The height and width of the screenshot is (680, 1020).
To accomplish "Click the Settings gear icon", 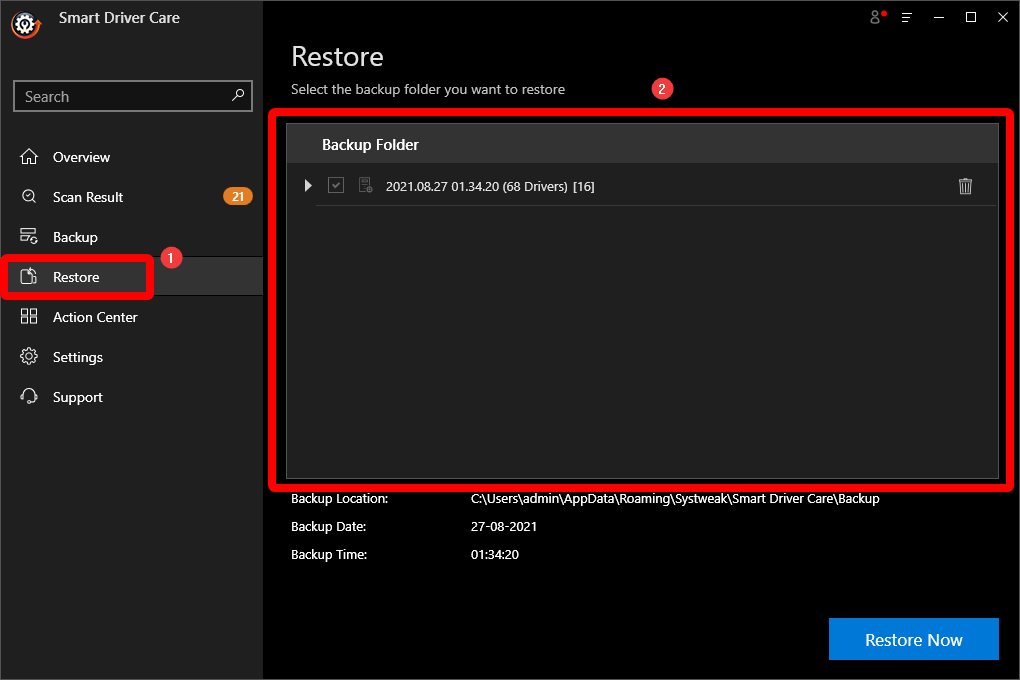I will [x=29, y=357].
